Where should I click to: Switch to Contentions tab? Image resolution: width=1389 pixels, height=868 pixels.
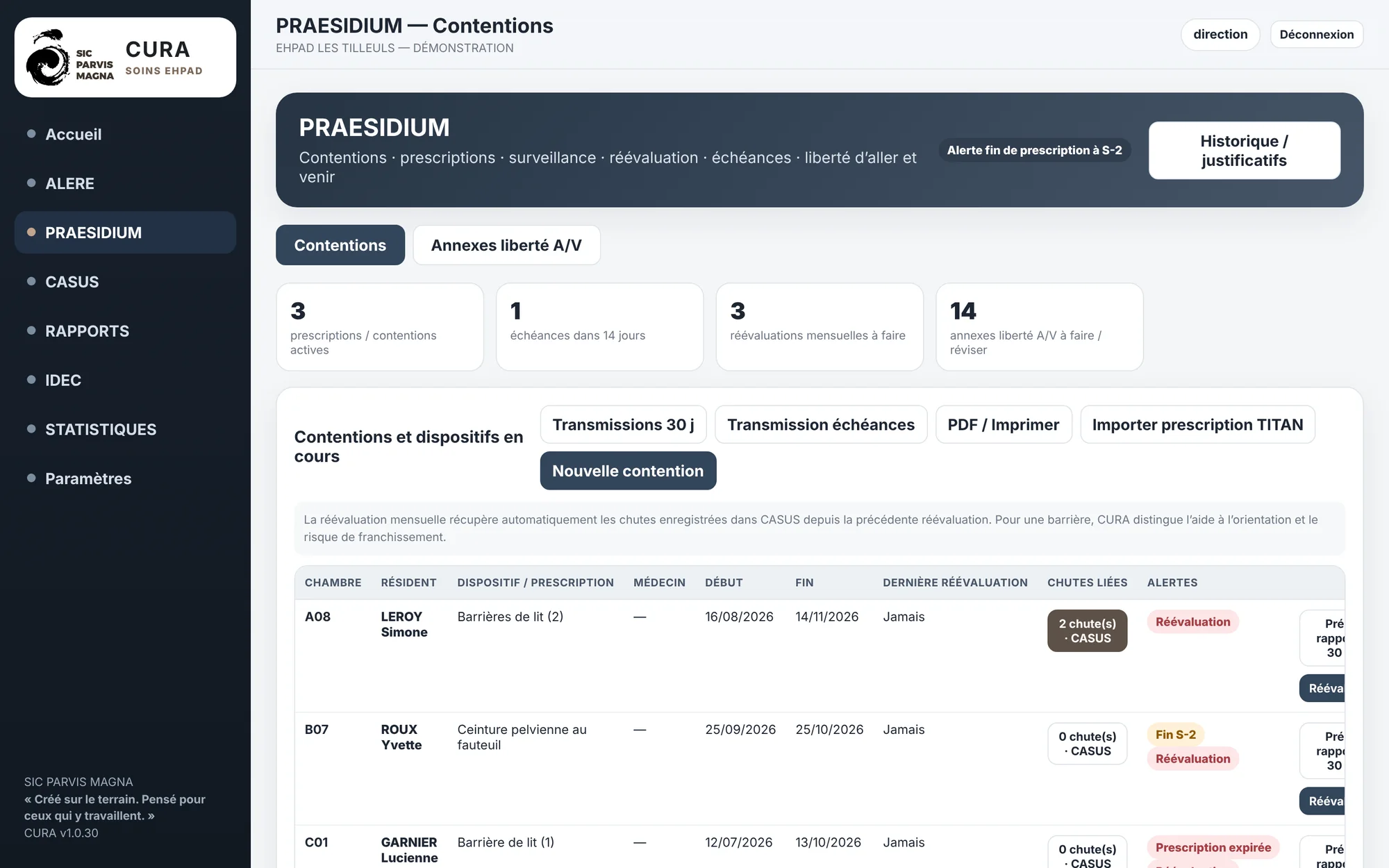(x=340, y=245)
